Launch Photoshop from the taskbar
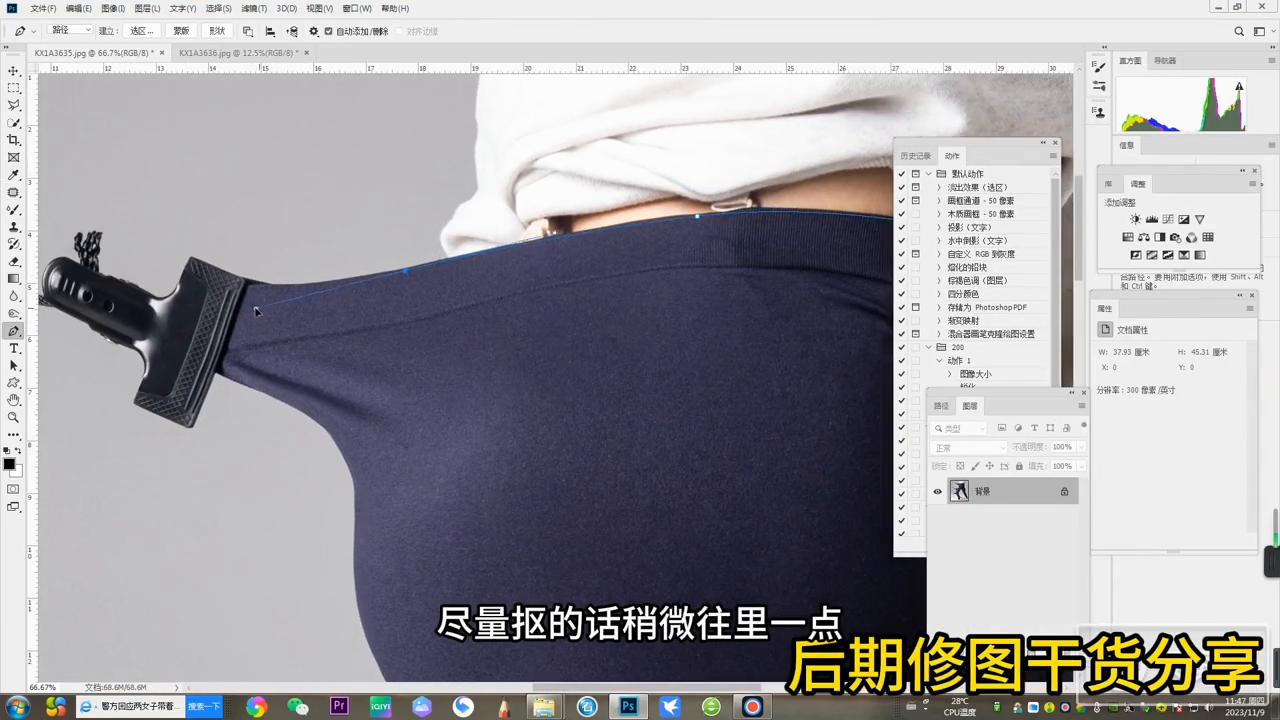Screen dimensions: 1280x720 point(627,707)
